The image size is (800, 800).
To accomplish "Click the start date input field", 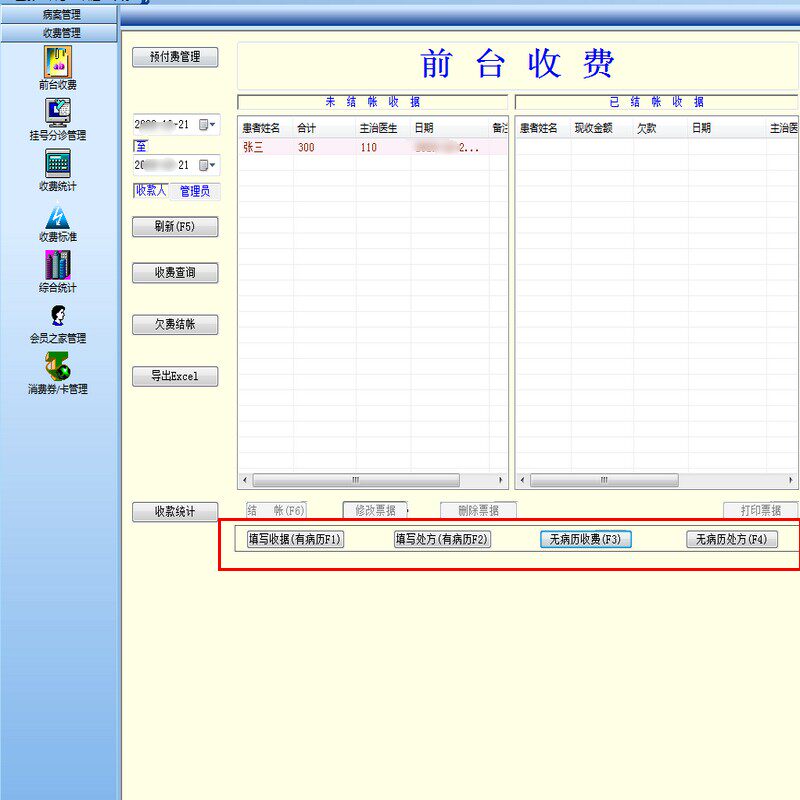I will point(177,124).
